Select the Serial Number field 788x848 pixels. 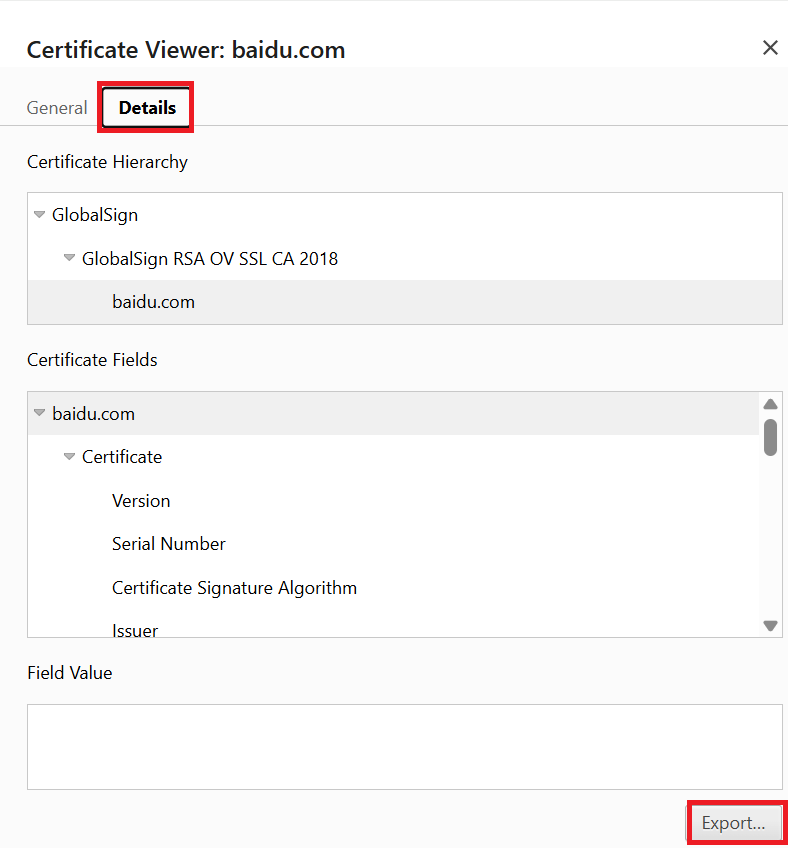click(168, 543)
